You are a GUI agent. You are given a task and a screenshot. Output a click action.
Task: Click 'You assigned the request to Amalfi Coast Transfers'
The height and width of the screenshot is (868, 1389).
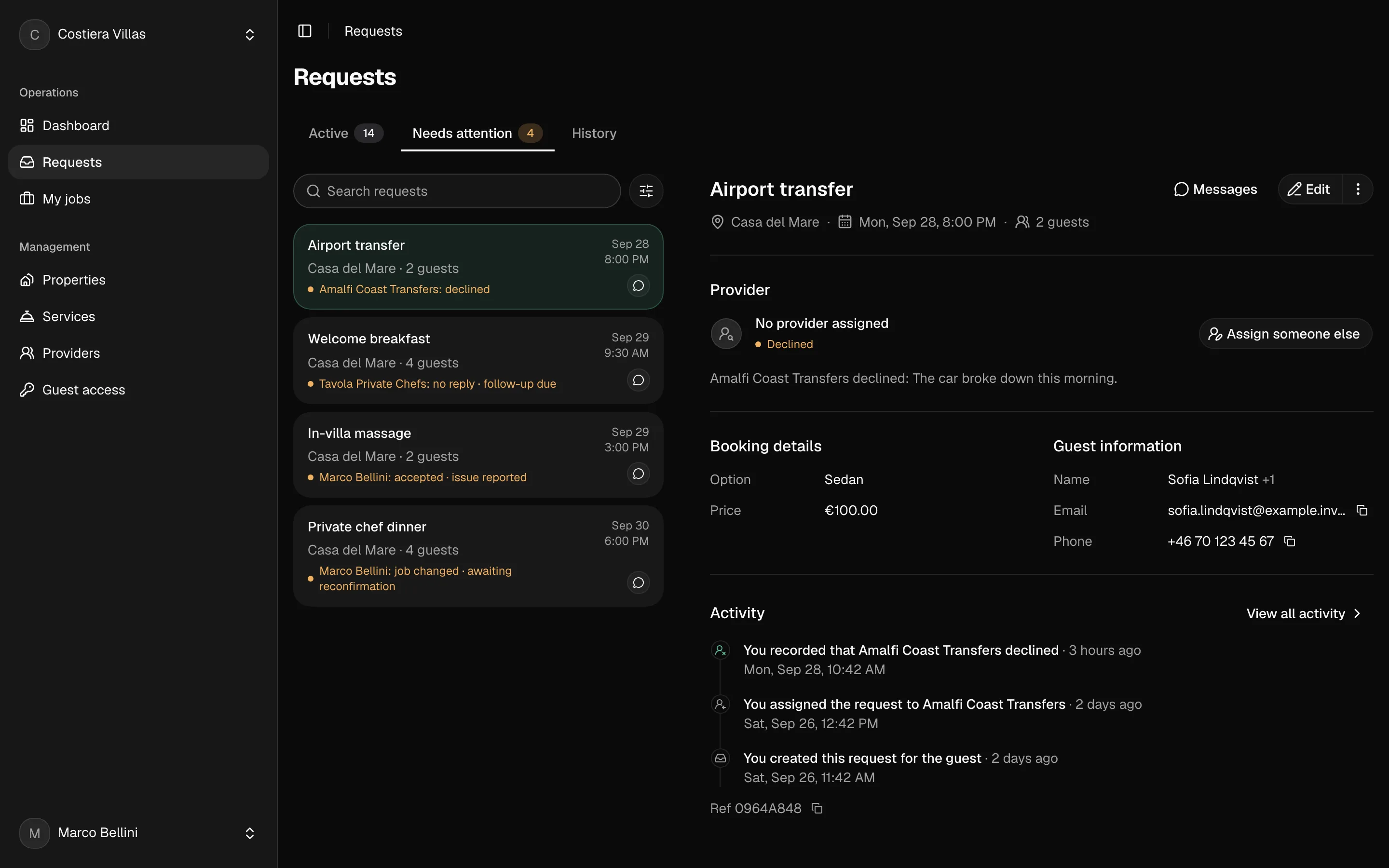904,705
